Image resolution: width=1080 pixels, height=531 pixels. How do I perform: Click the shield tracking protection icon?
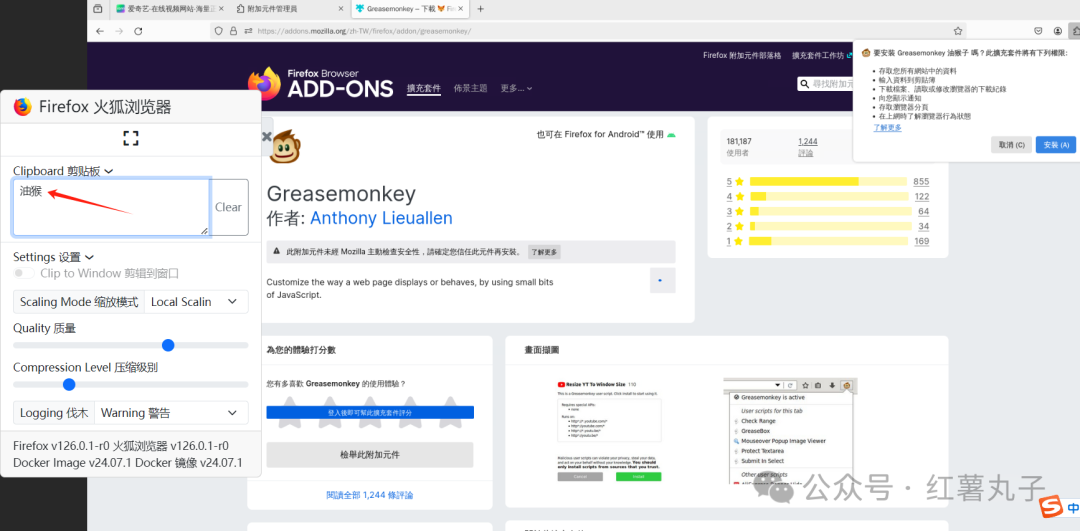coord(219,31)
